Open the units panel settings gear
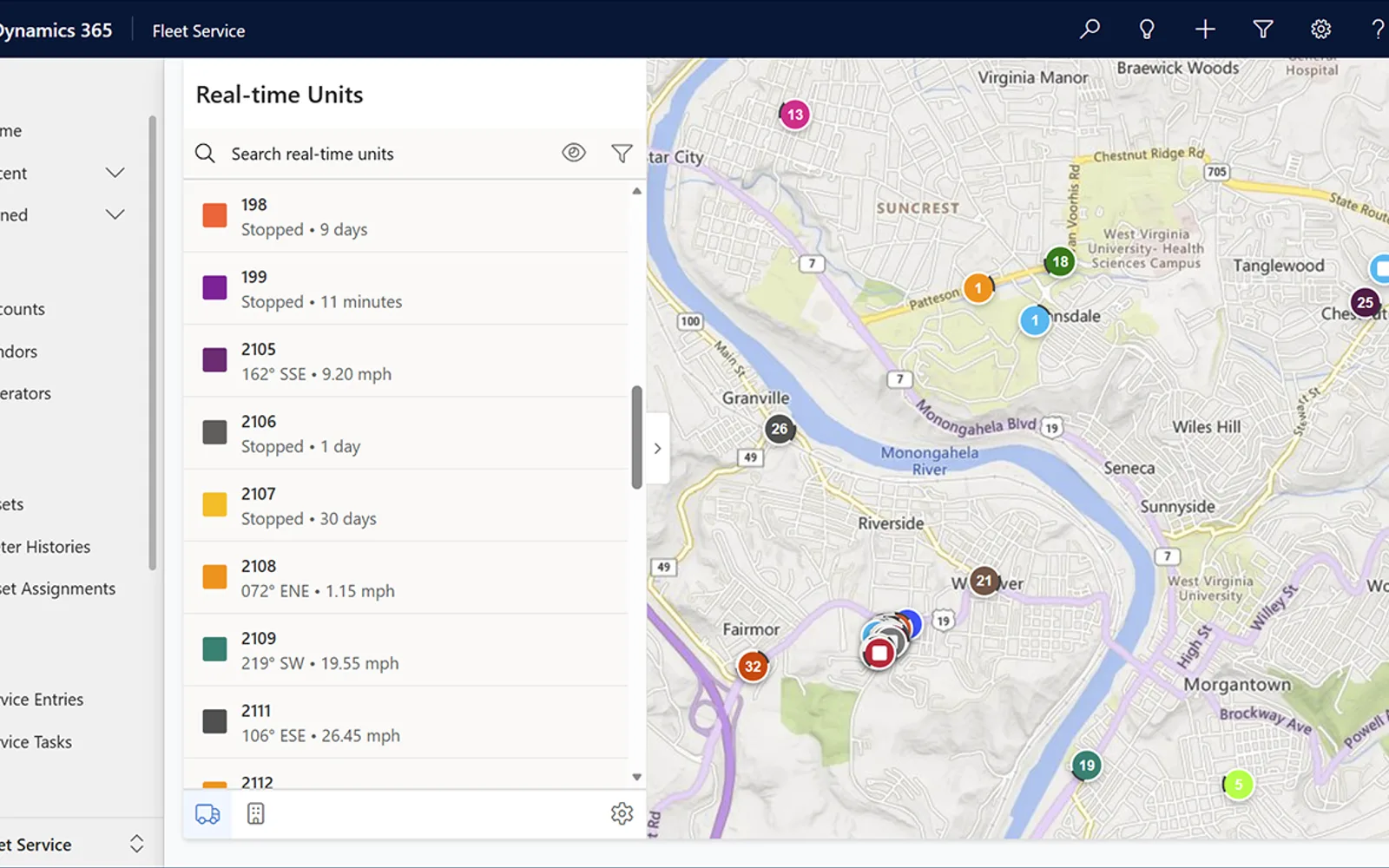Screen dimensions: 1389x868 (622, 813)
